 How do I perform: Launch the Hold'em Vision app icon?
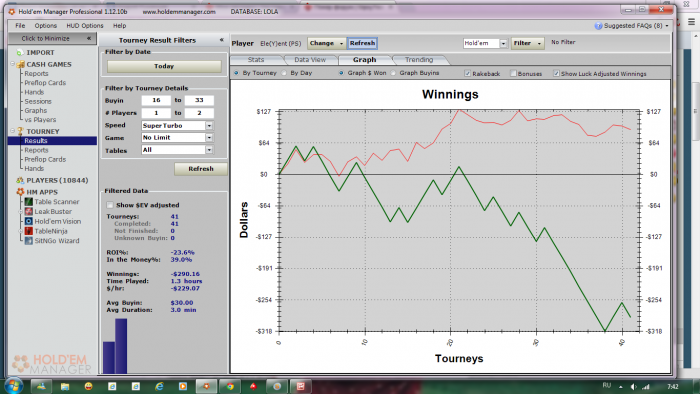click(29, 221)
